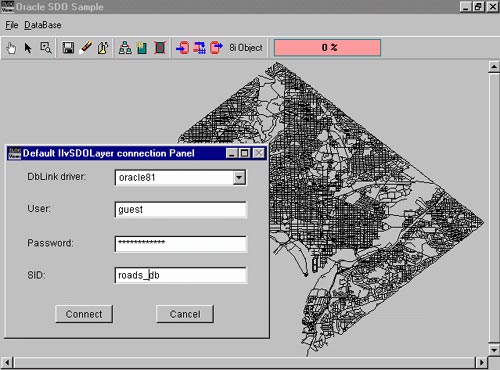Click the oracle81 driver combo box
500x370 pixels.
(x=180, y=177)
